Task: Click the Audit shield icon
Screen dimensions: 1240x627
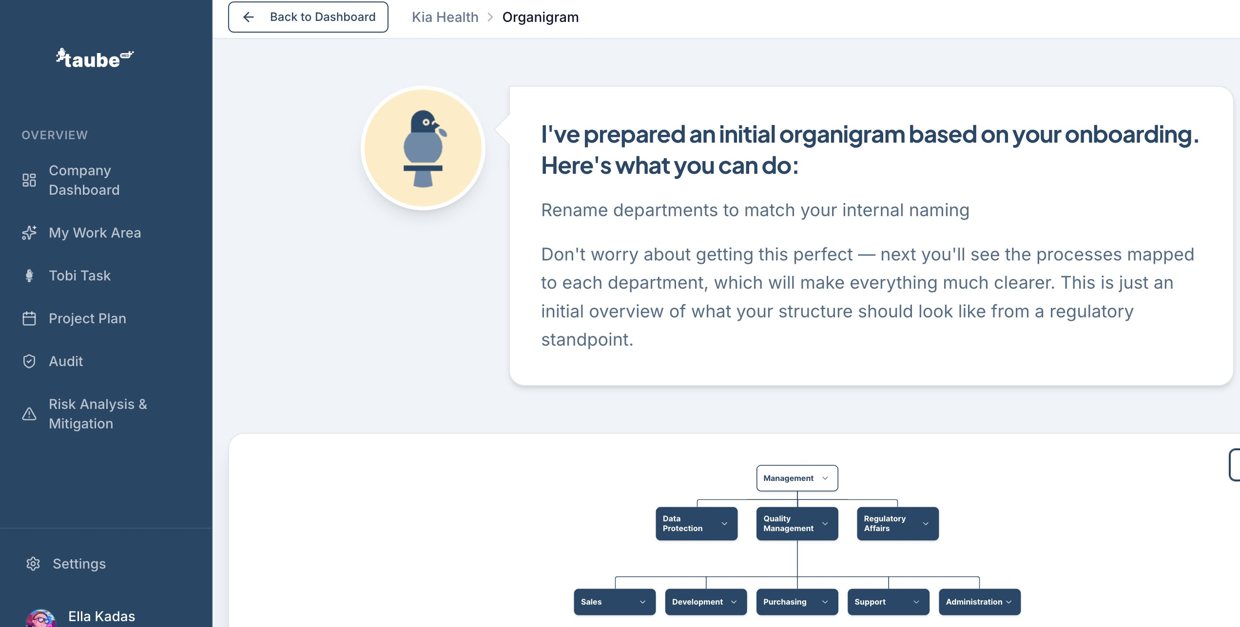Action: [29, 362]
